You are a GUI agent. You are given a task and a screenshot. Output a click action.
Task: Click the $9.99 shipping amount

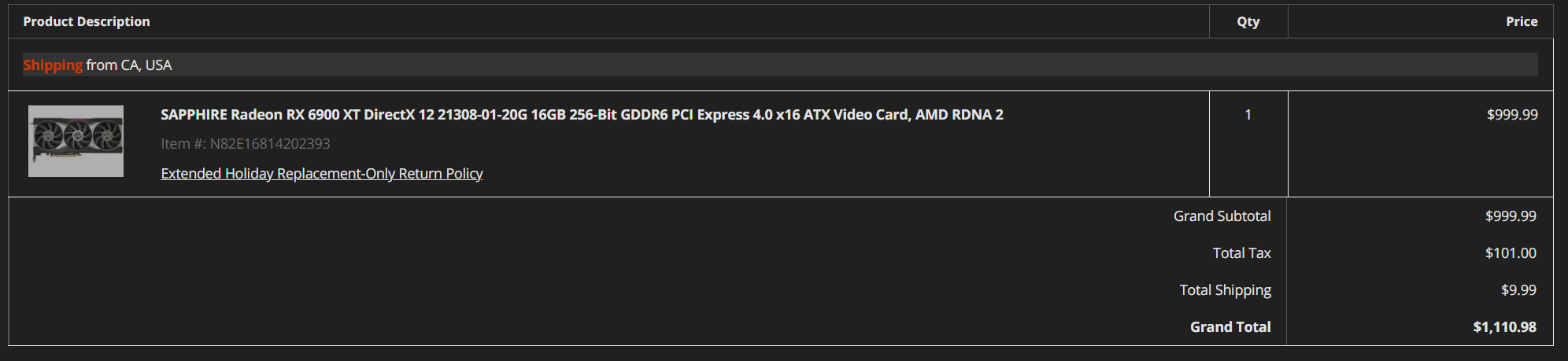[x=1518, y=290]
